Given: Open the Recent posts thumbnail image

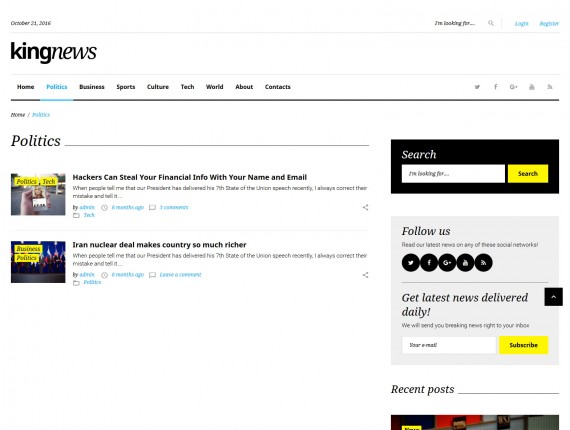Looking at the screenshot, I should click(475, 422).
